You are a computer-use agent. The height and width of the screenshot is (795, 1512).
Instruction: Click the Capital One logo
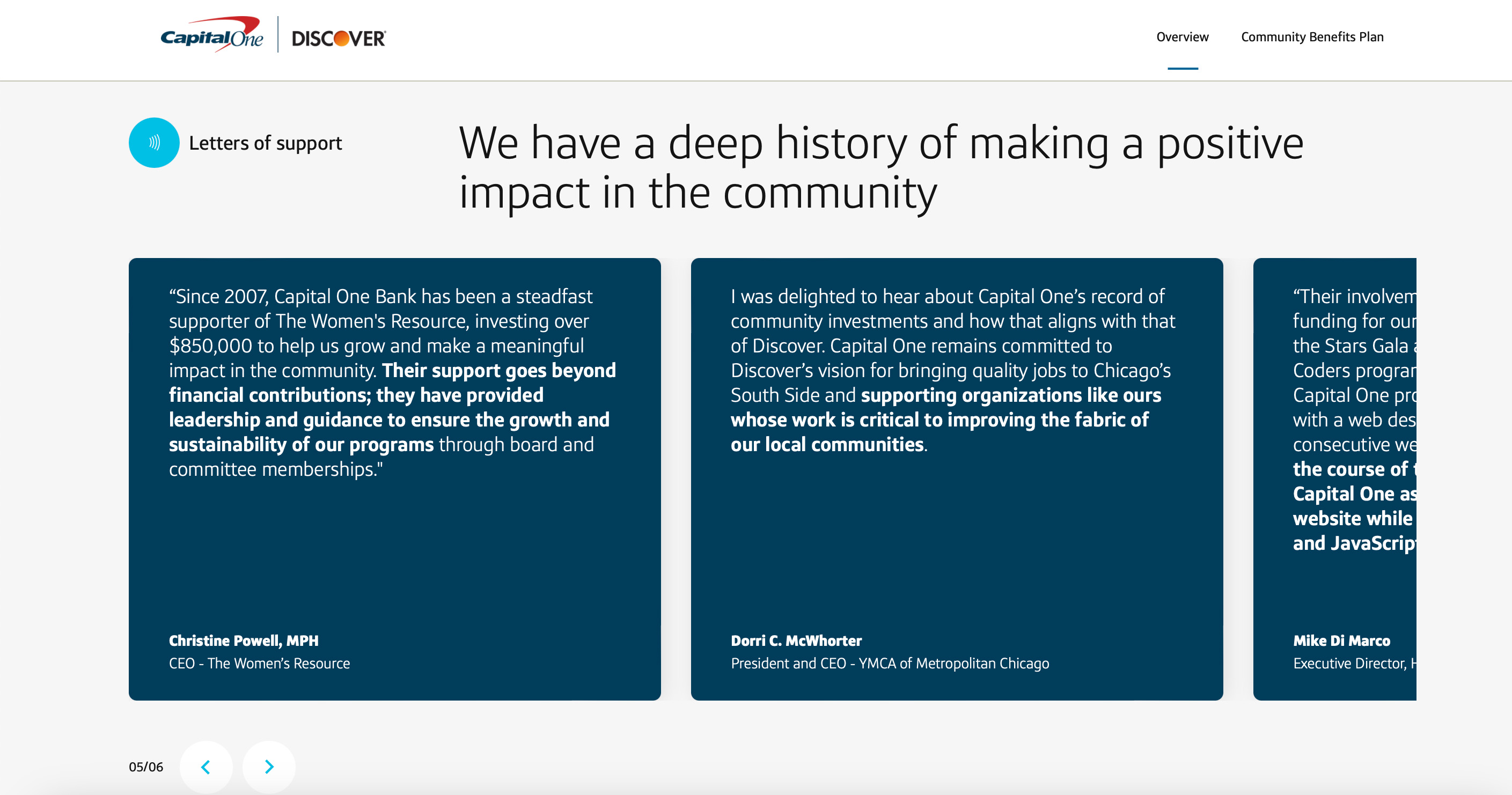(211, 36)
